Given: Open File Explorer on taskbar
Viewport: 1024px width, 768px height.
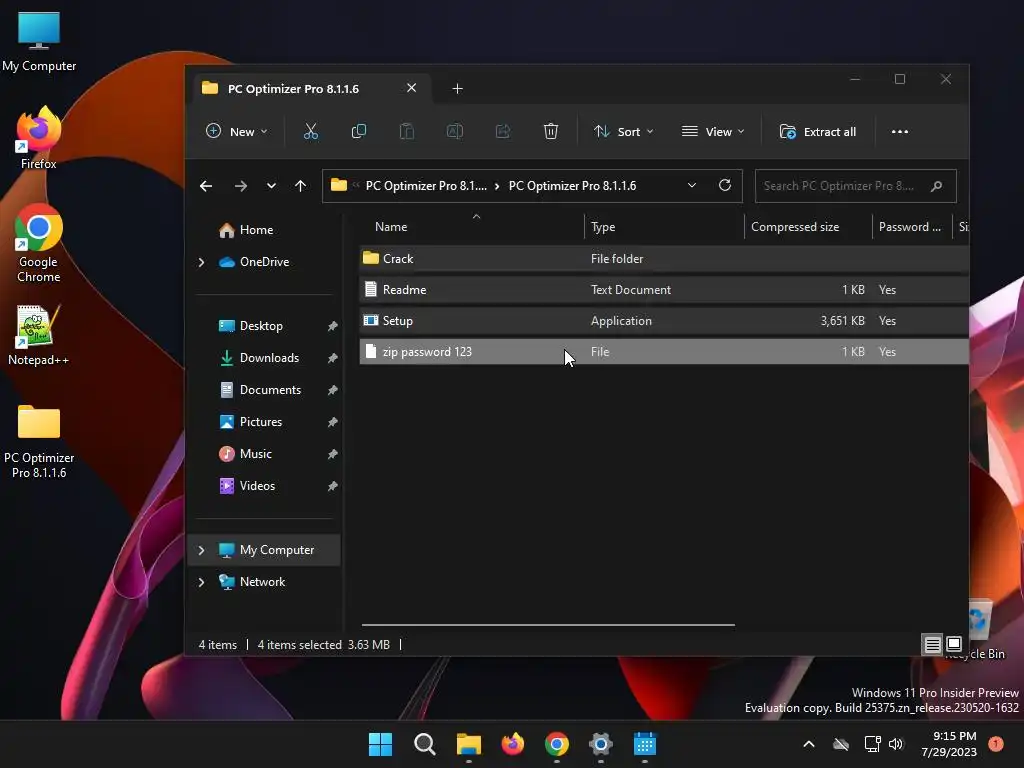Looking at the screenshot, I should [469, 744].
